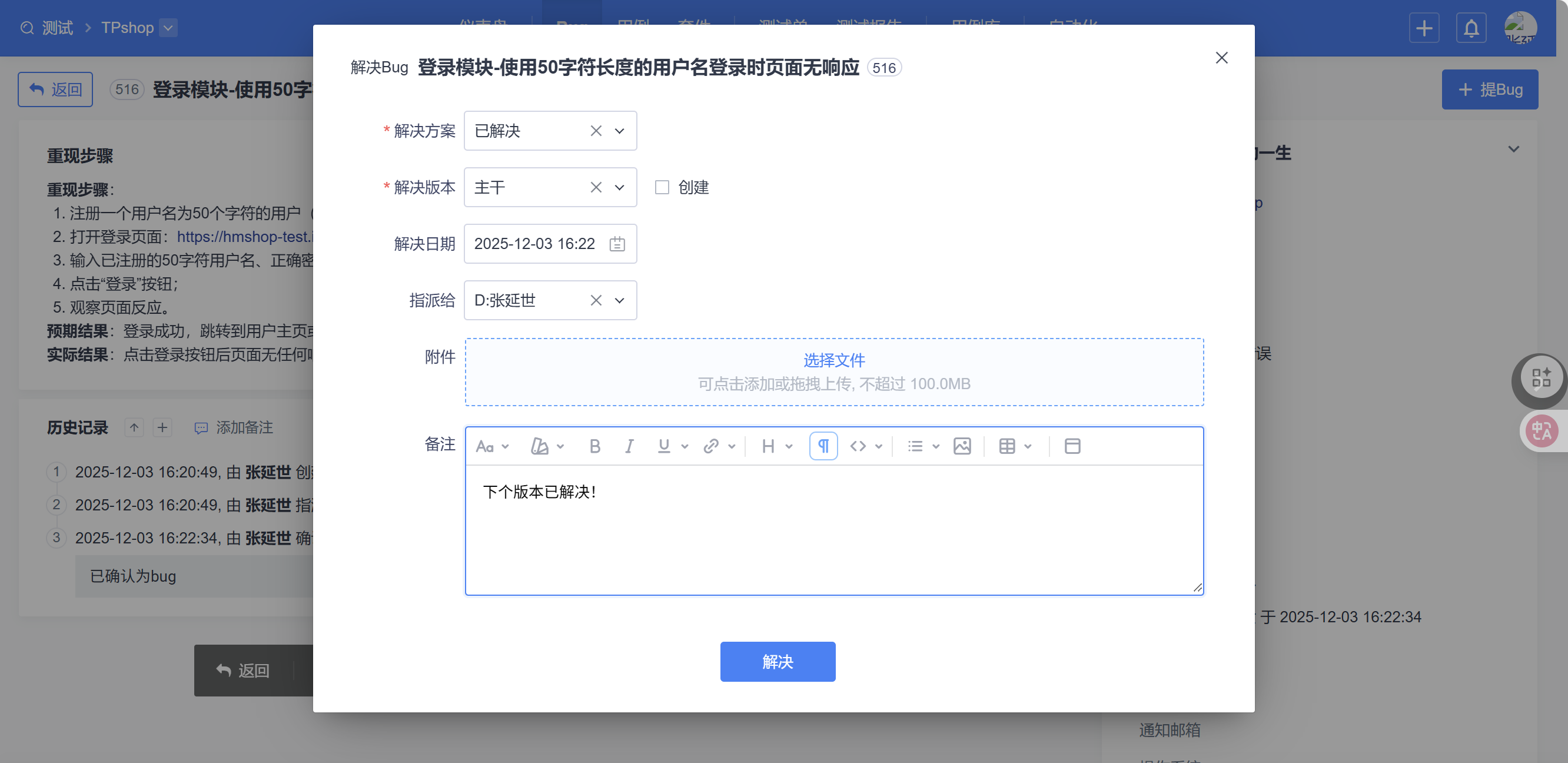Open the 指派给 dropdown
The image size is (1568, 763).
pyautogui.click(x=619, y=301)
